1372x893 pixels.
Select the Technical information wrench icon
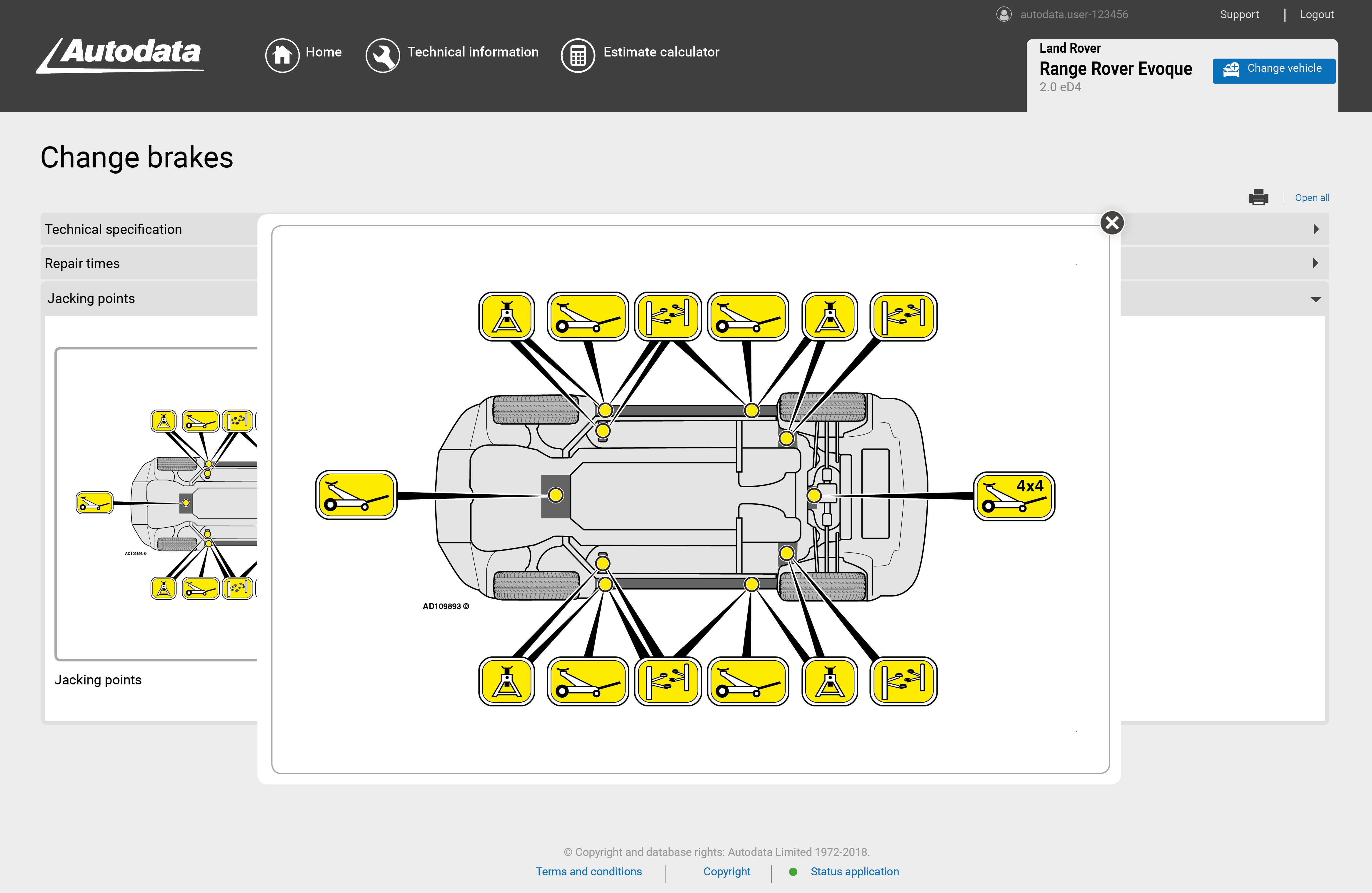[x=383, y=55]
